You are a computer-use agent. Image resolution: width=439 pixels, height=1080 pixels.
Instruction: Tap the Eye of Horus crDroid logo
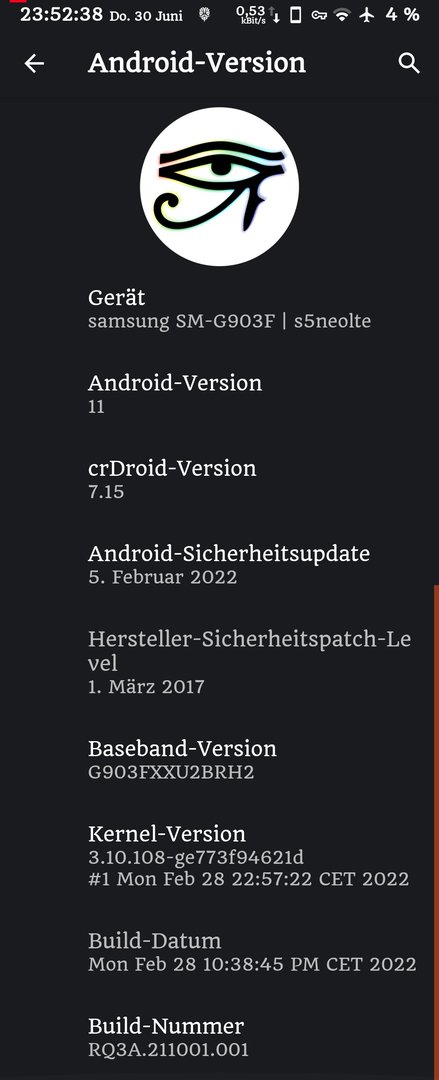click(x=219, y=186)
